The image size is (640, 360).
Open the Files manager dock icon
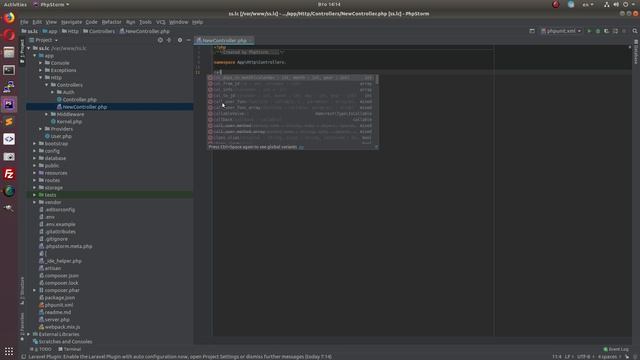click(x=9, y=53)
